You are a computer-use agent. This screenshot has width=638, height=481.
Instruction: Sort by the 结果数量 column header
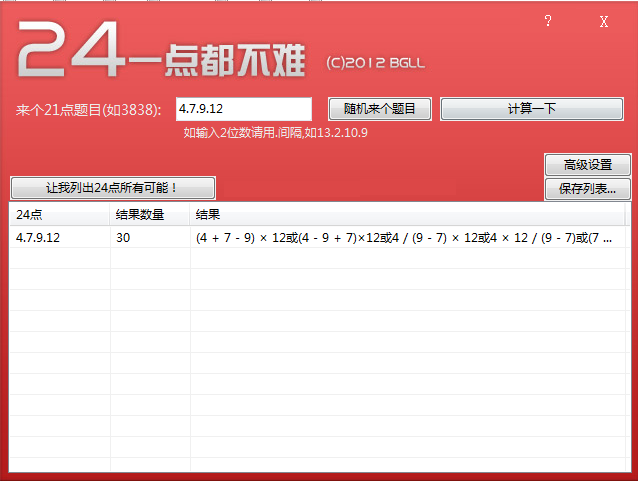point(150,214)
